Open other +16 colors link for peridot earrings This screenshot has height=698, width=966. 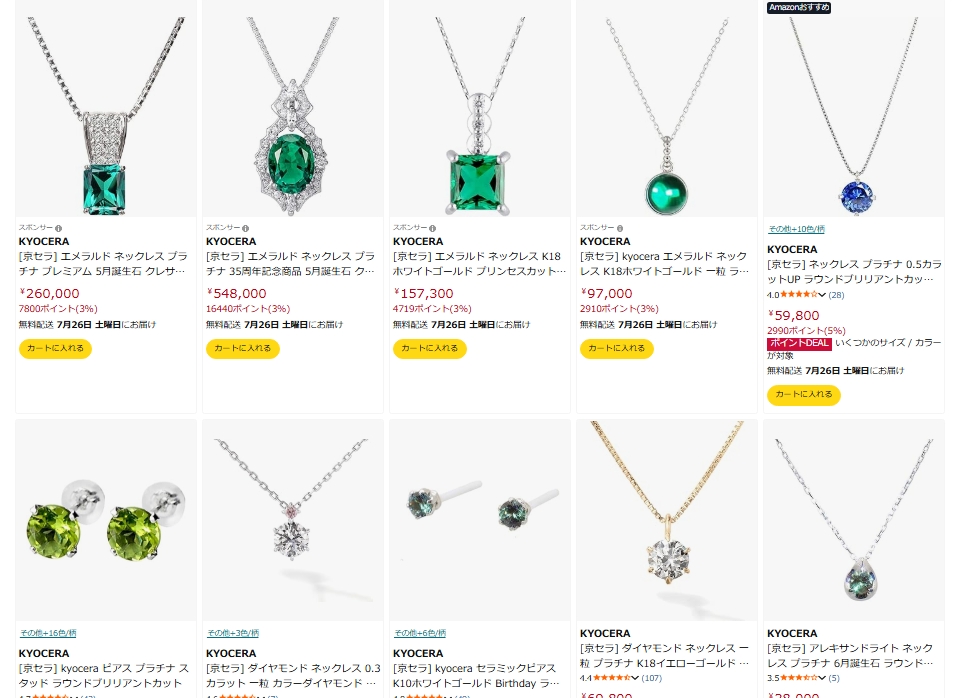point(48,633)
